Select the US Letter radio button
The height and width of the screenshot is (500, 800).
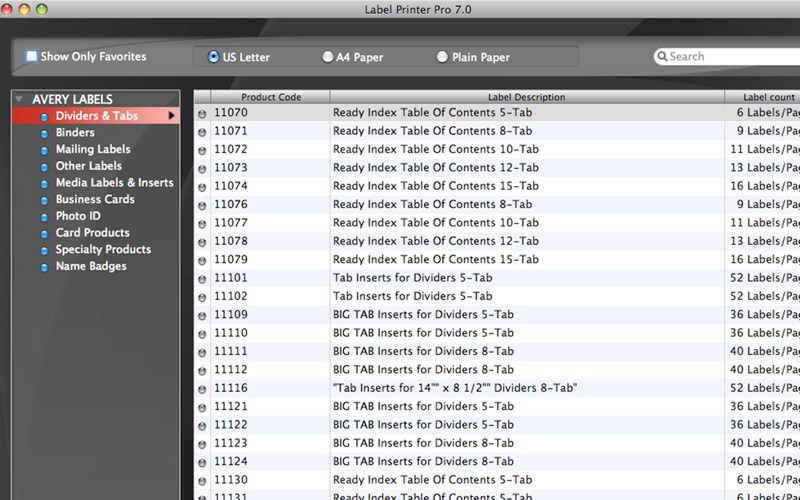(x=214, y=57)
